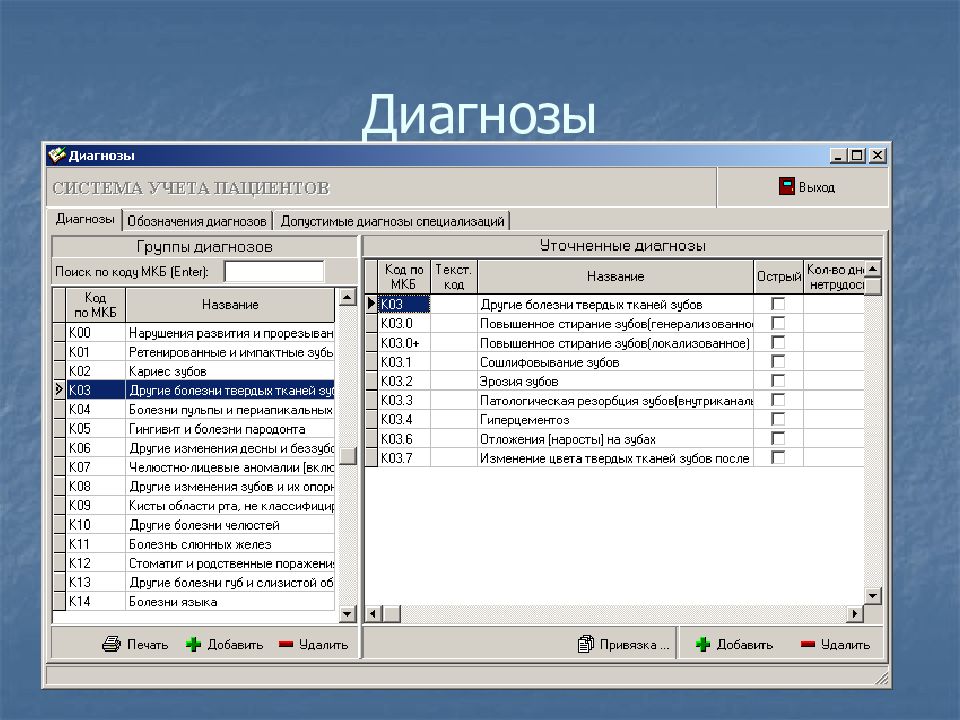Toggle Острый checkbox for K03.7 row

coord(778,457)
